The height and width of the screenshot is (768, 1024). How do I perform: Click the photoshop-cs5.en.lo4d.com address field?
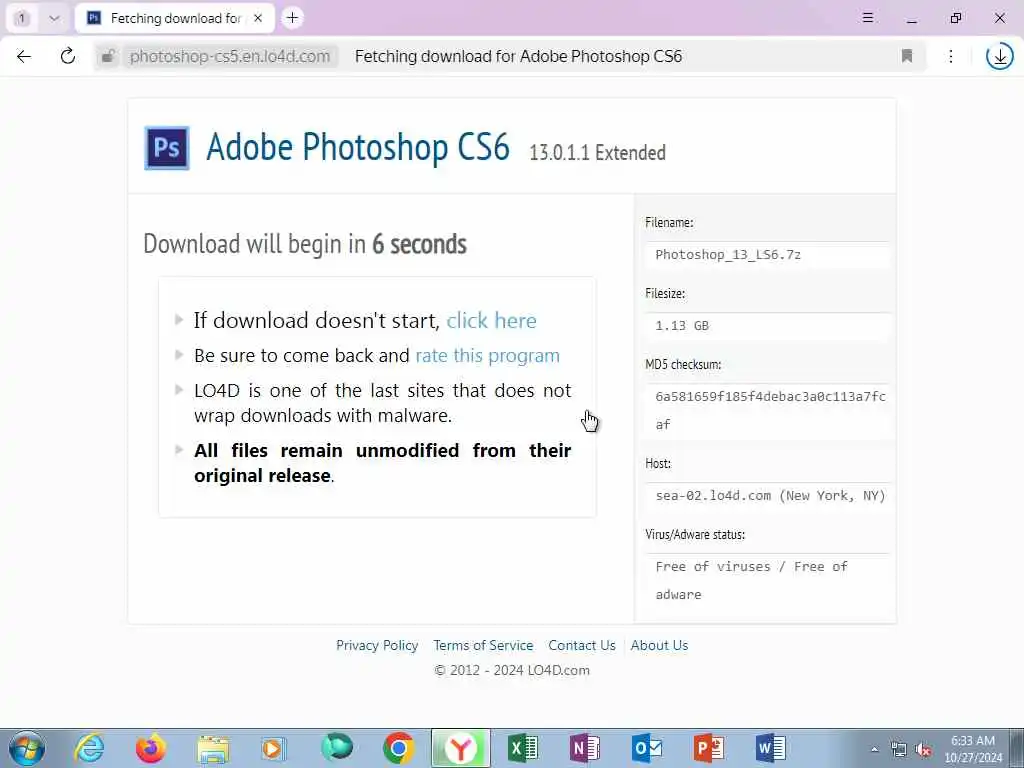[230, 56]
